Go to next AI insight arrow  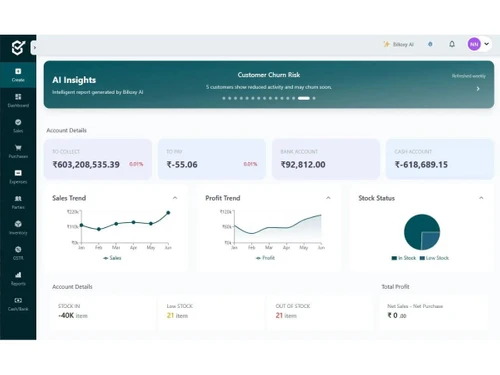478,89
